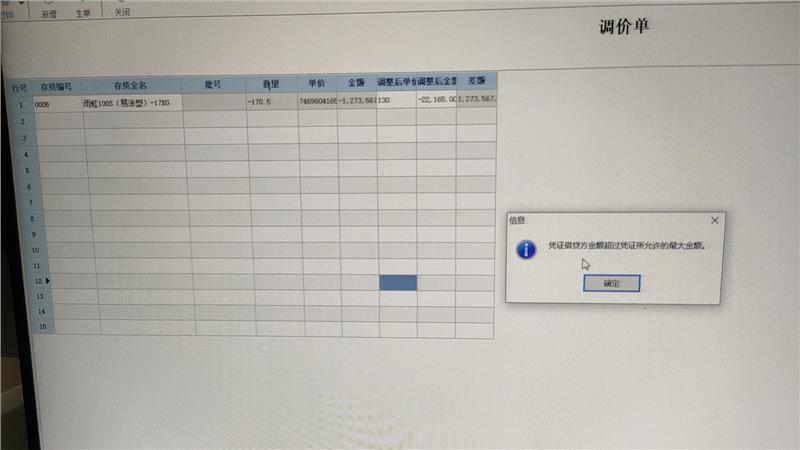The height and width of the screenshot is (450, 800).
Task: Click the 新增 toolbar button
Action: 49,13
